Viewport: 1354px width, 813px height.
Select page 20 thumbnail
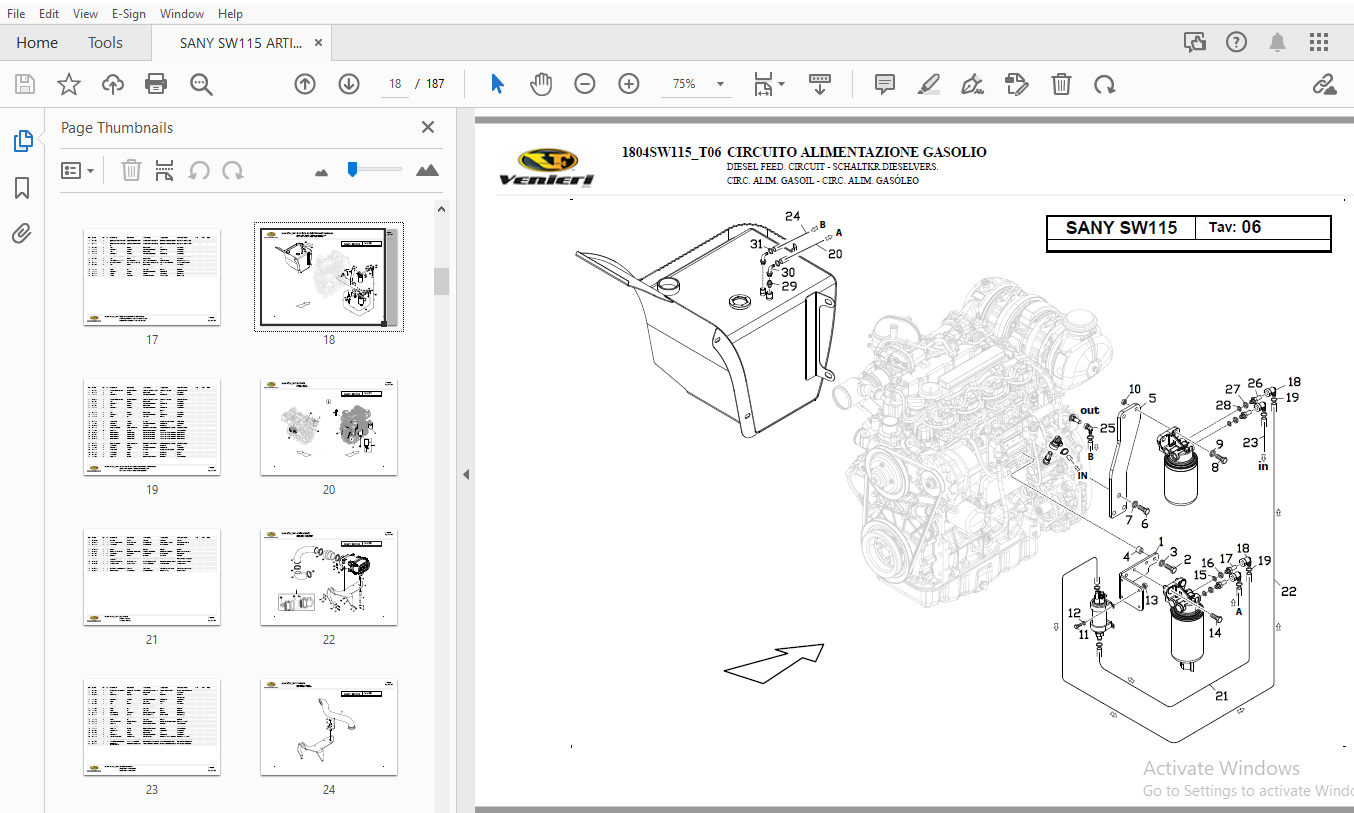click(x=329, y=427)
